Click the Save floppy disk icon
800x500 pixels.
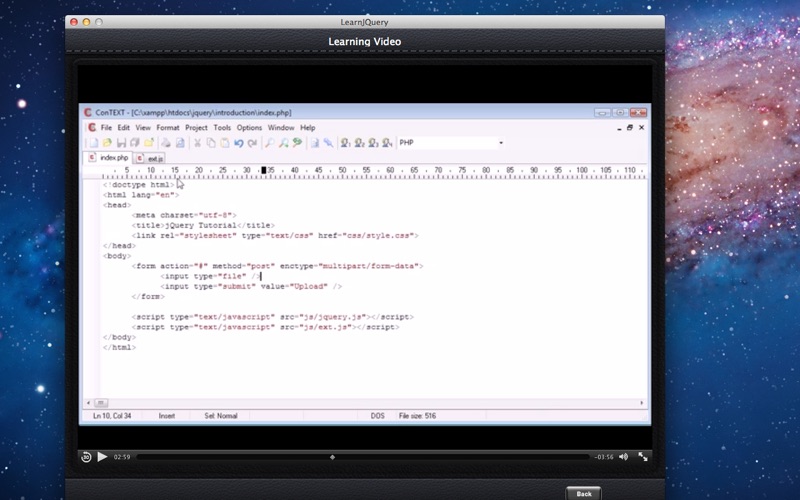pos(121,143)
